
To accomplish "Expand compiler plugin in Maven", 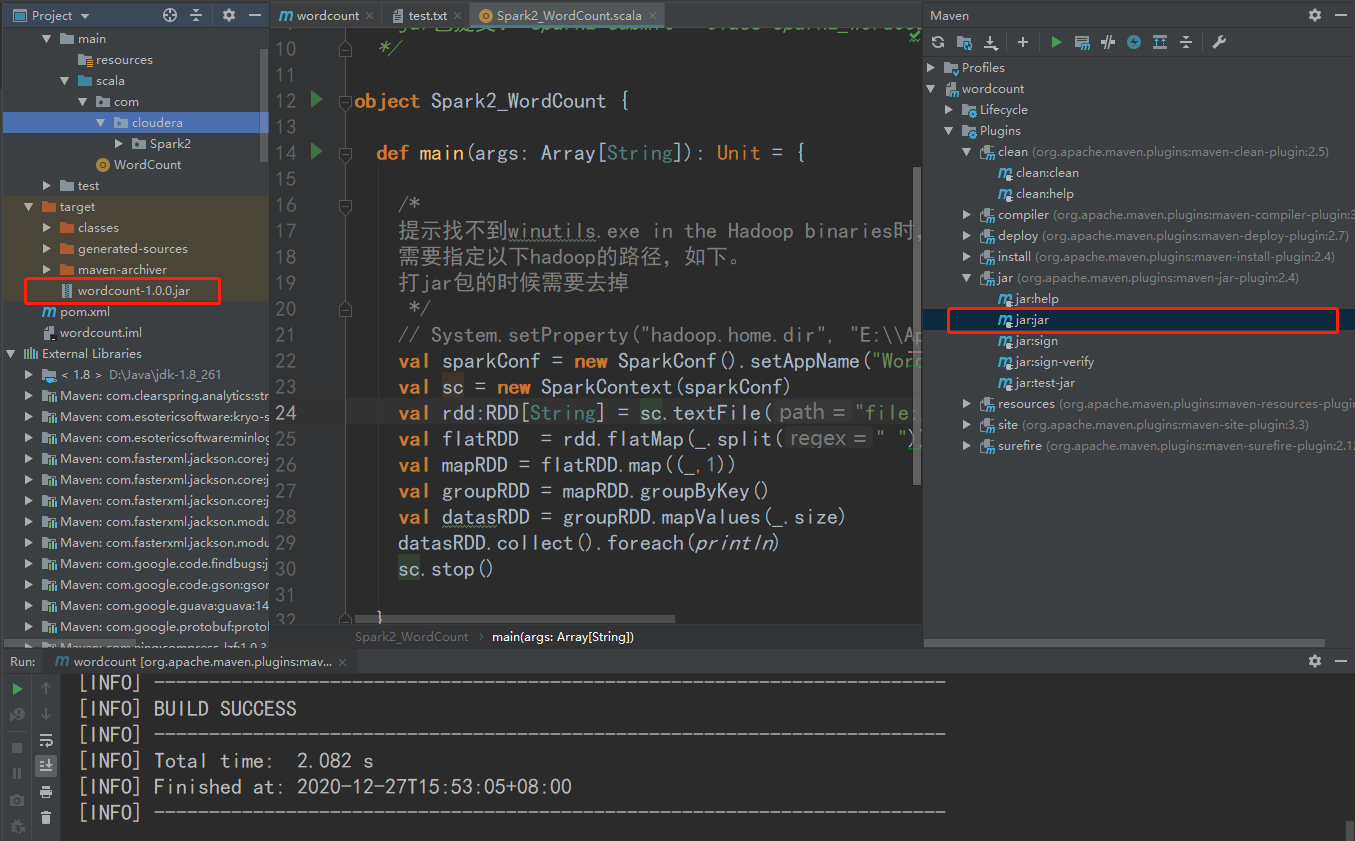I will (x=967, y=215).
